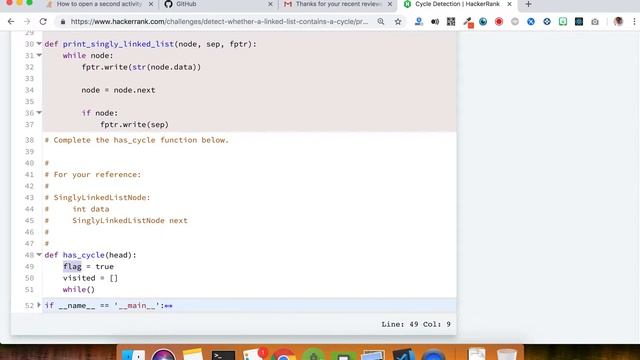
Task: Open Visual Studio Code from the Dock
Action: (403, 355)
